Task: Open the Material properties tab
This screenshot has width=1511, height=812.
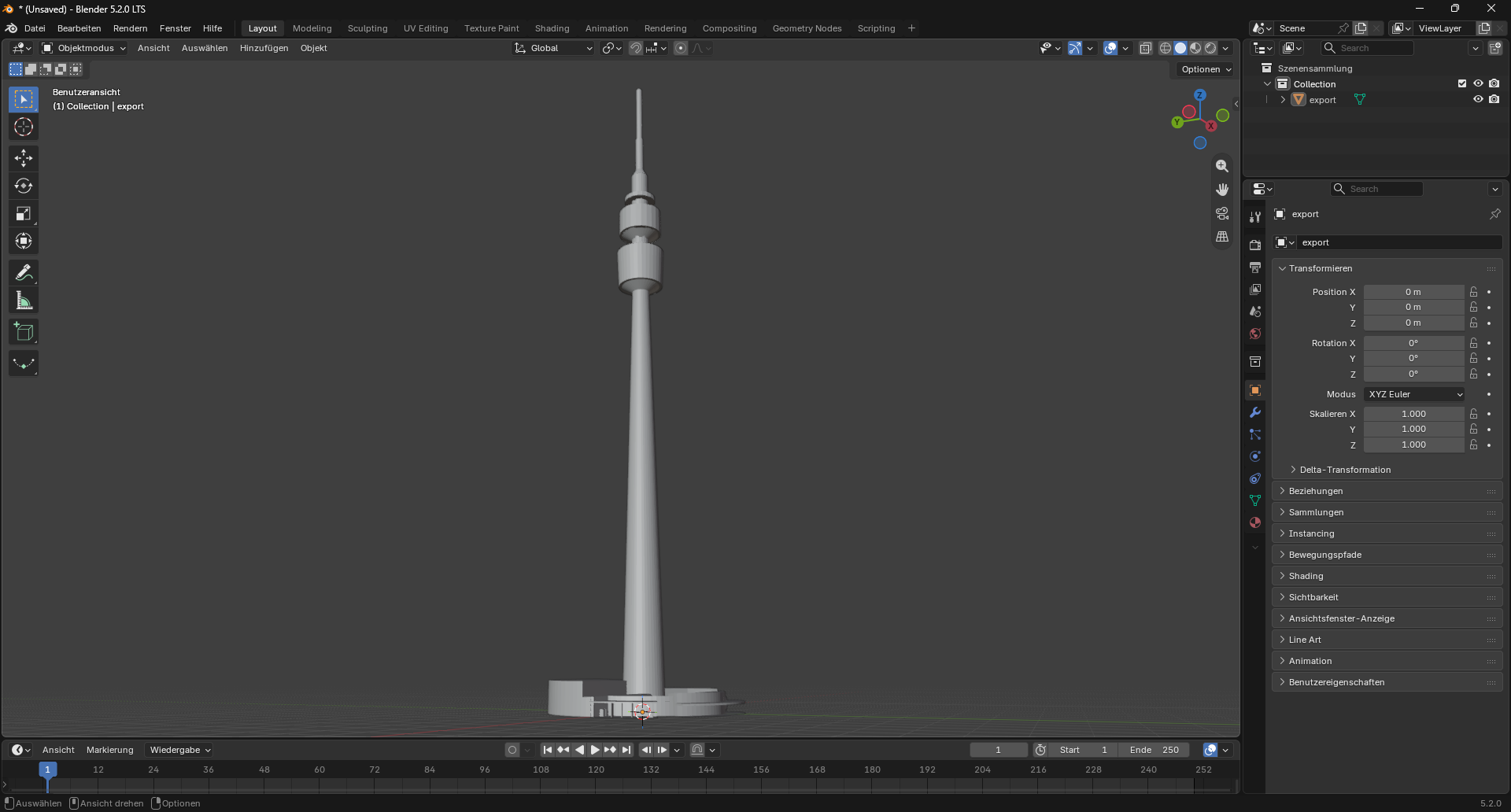Action: [x=1255, y=522]
